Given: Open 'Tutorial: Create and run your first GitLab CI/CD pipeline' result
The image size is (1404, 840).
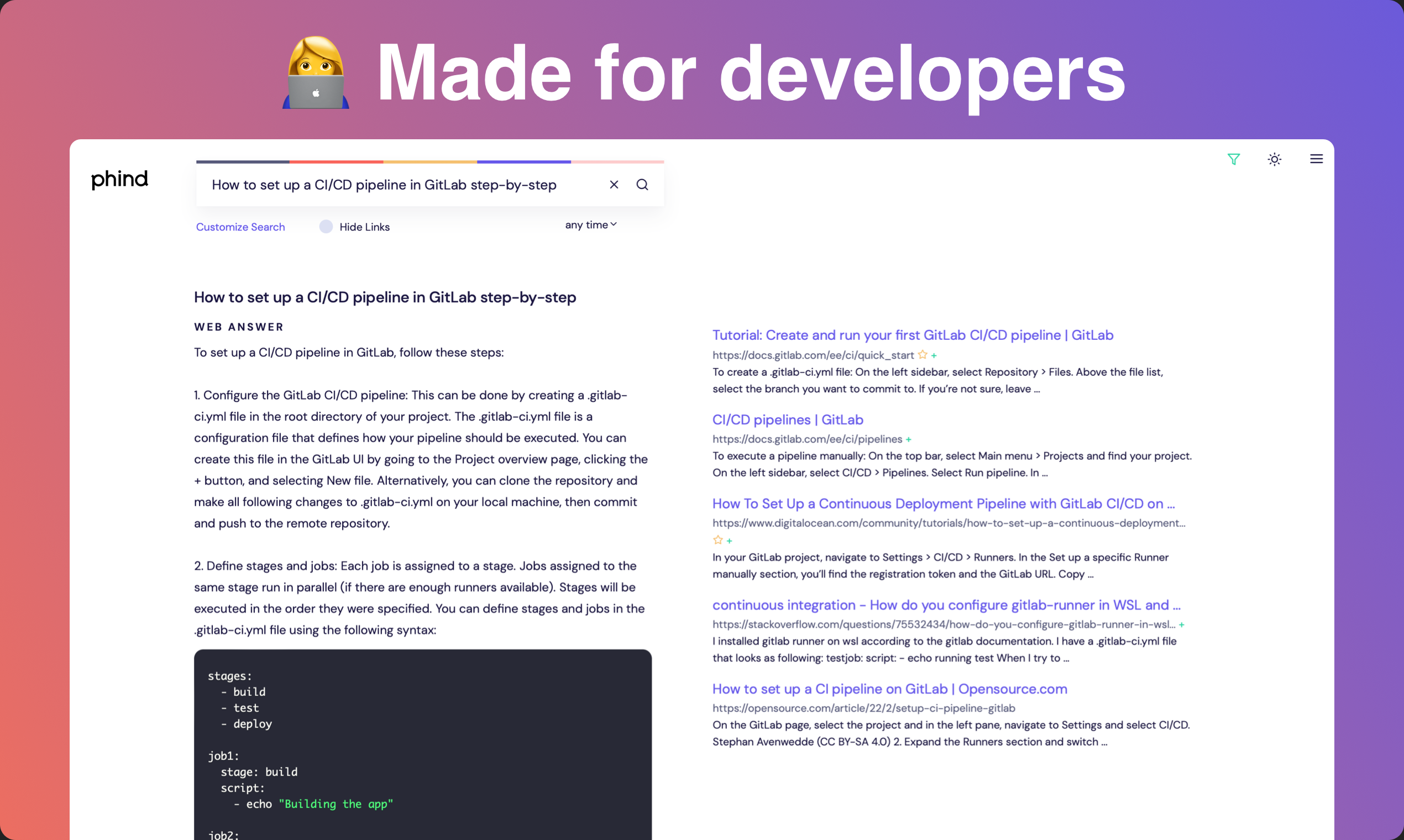Looking at the screenshot, I should pos(913,335).
